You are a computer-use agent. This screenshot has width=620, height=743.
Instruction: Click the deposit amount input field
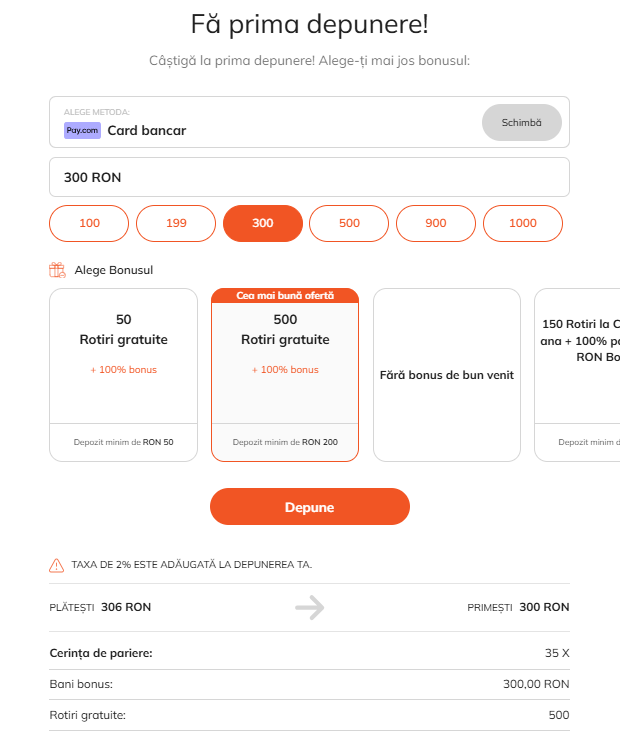click(309, 177)
